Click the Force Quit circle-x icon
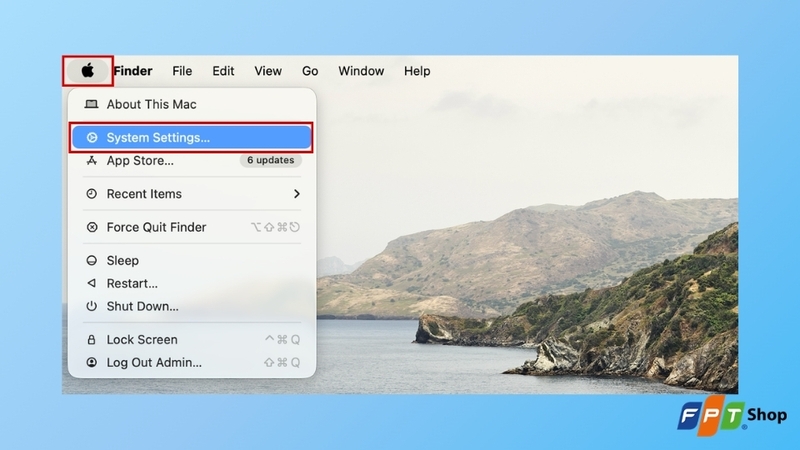 tap(92, 227)
